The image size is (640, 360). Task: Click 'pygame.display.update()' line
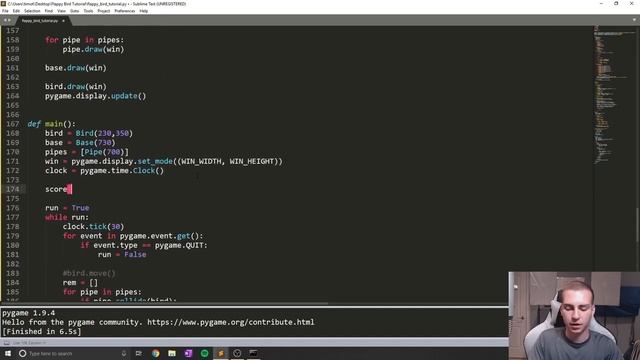[96, 96]
